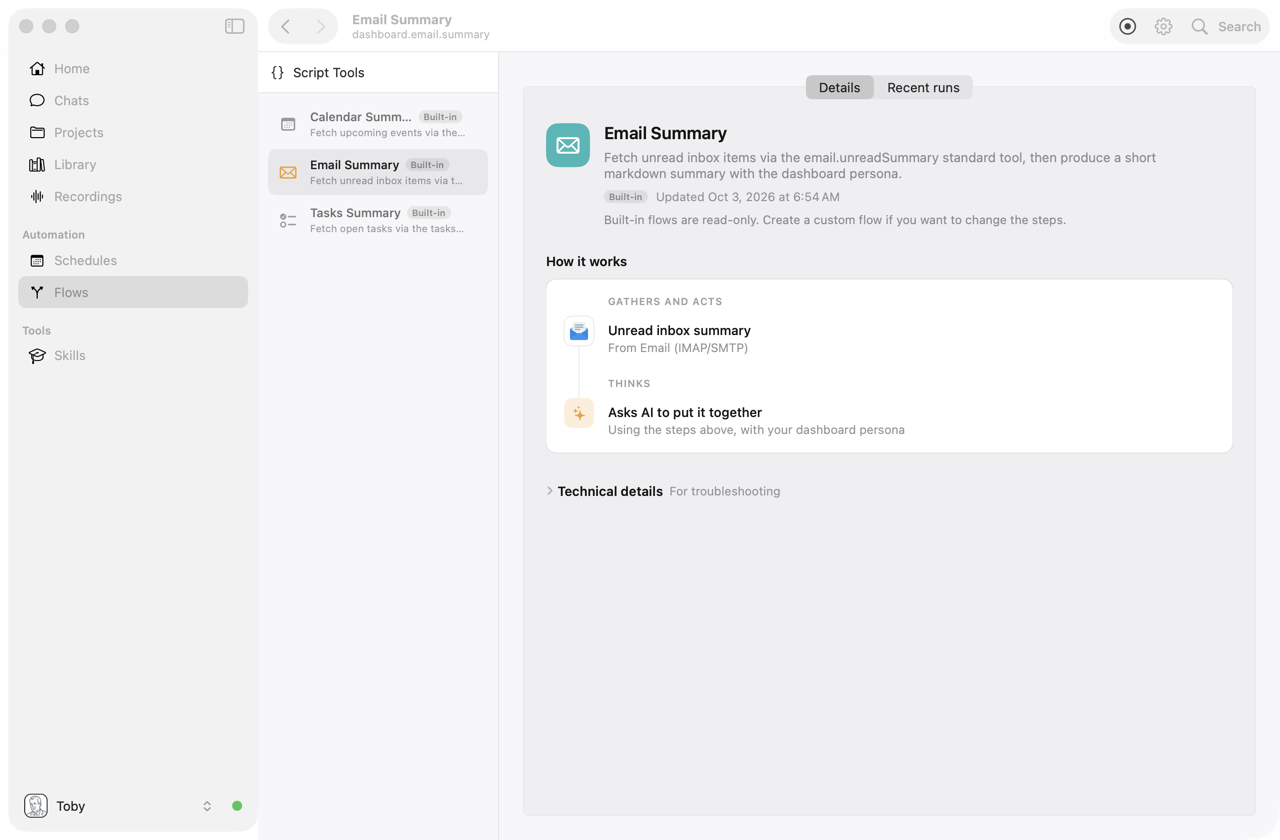This screenshot has width=1280, height=840.
Task: Click 'From Email (IMAP/SMTP)' text
Action: [x=678, y=348]
